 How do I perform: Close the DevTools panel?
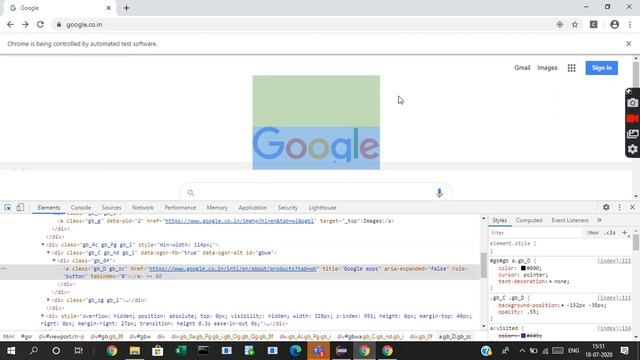coord(632,207)
